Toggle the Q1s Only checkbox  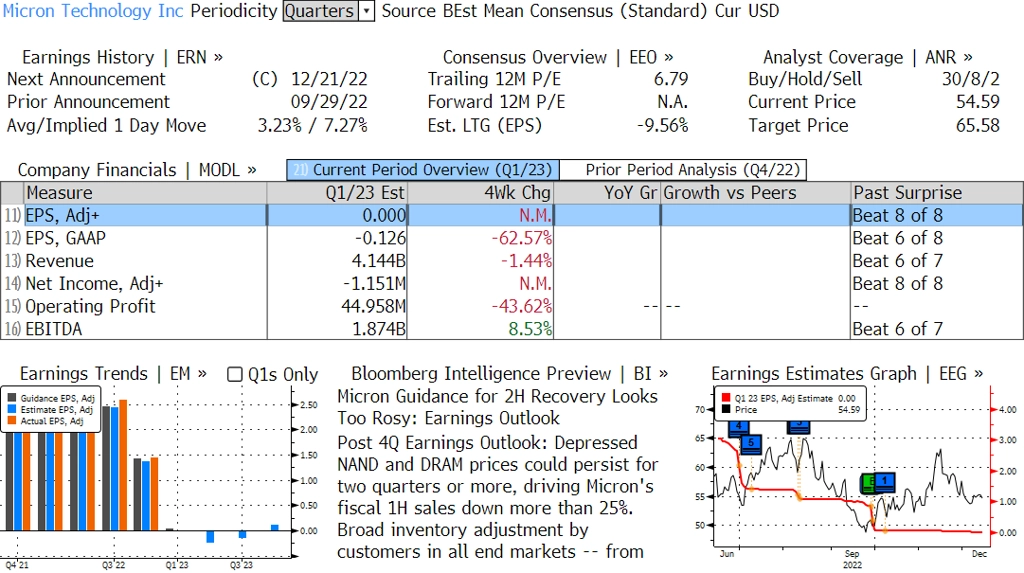pos(234,374)
